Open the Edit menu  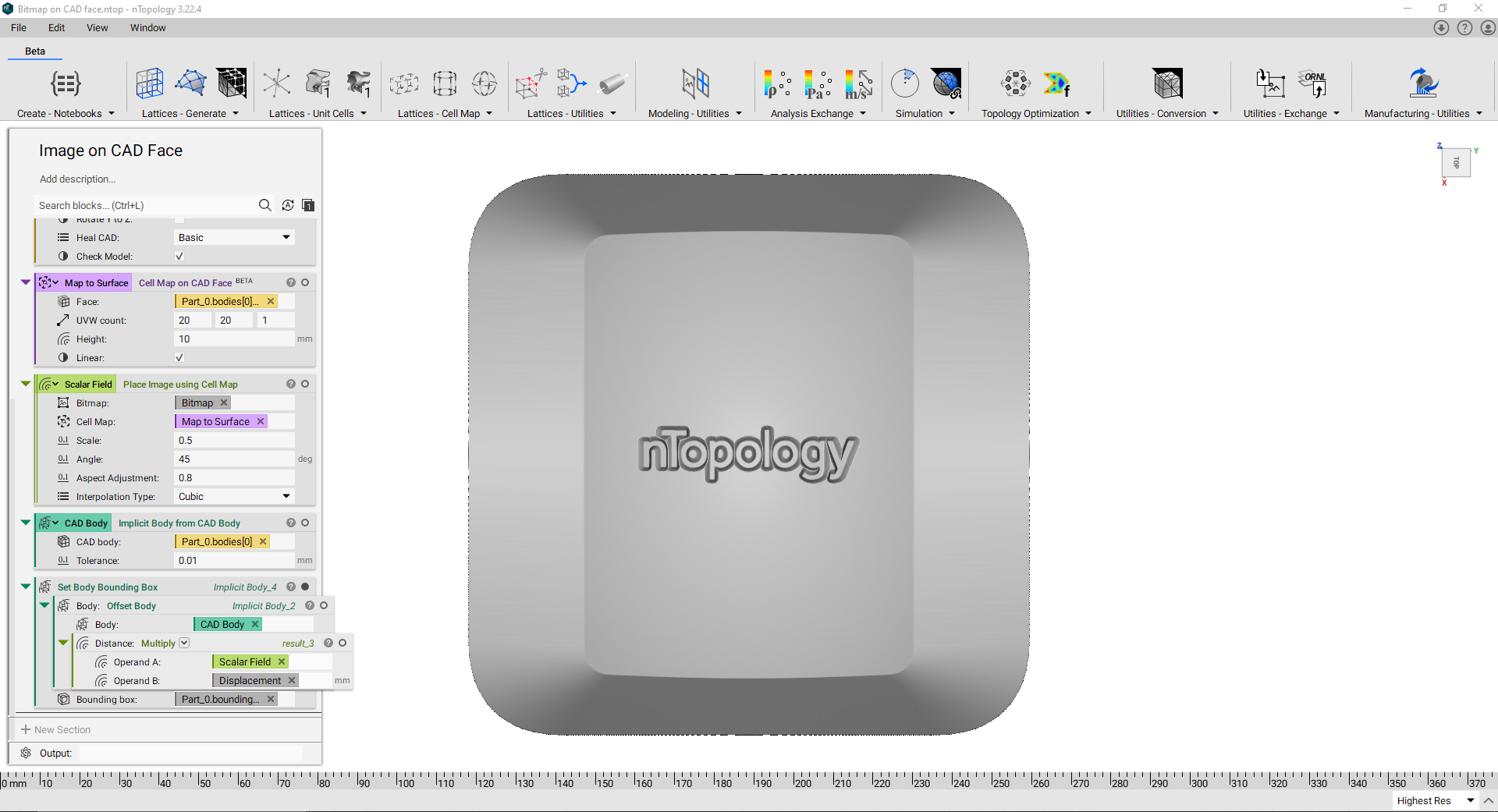tap(56, 27)
